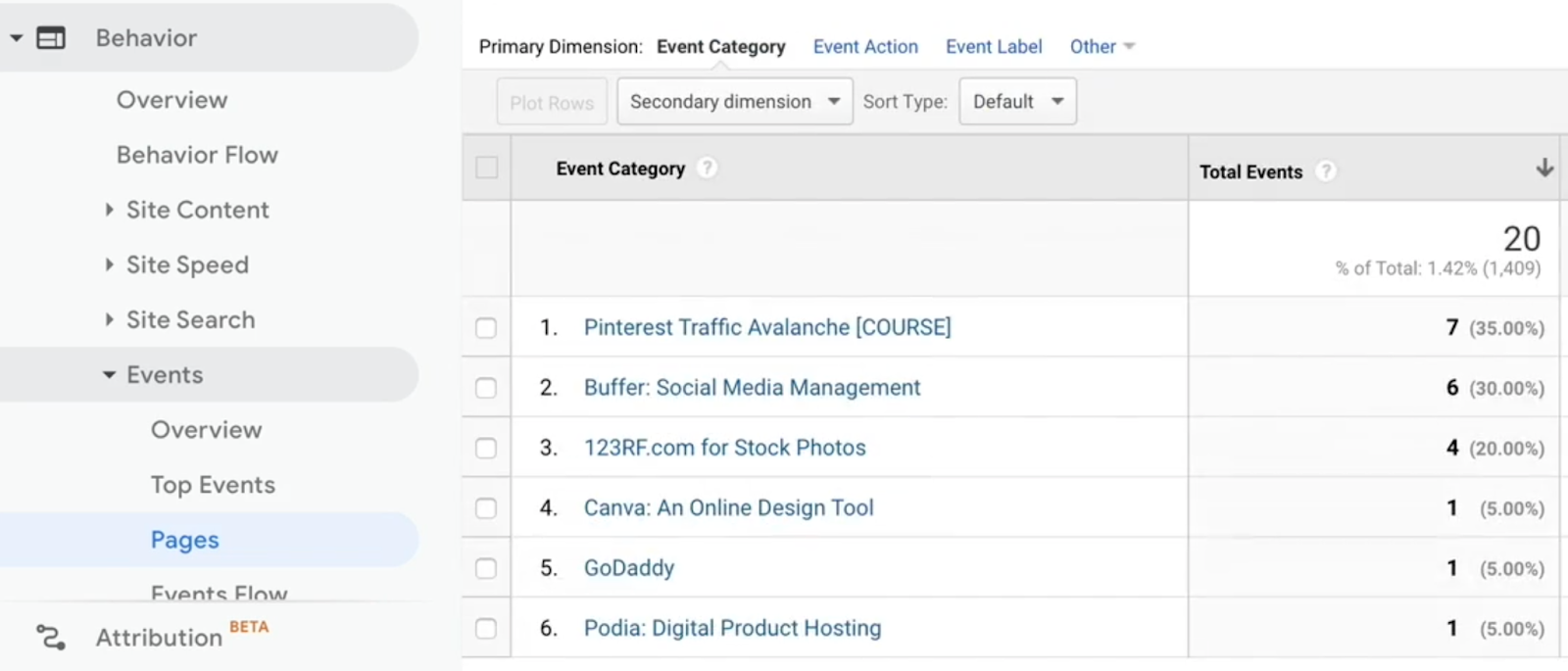Switch primary dimension to Event Label
This screenshot has height=671, width=1568.
click(994, 47)
